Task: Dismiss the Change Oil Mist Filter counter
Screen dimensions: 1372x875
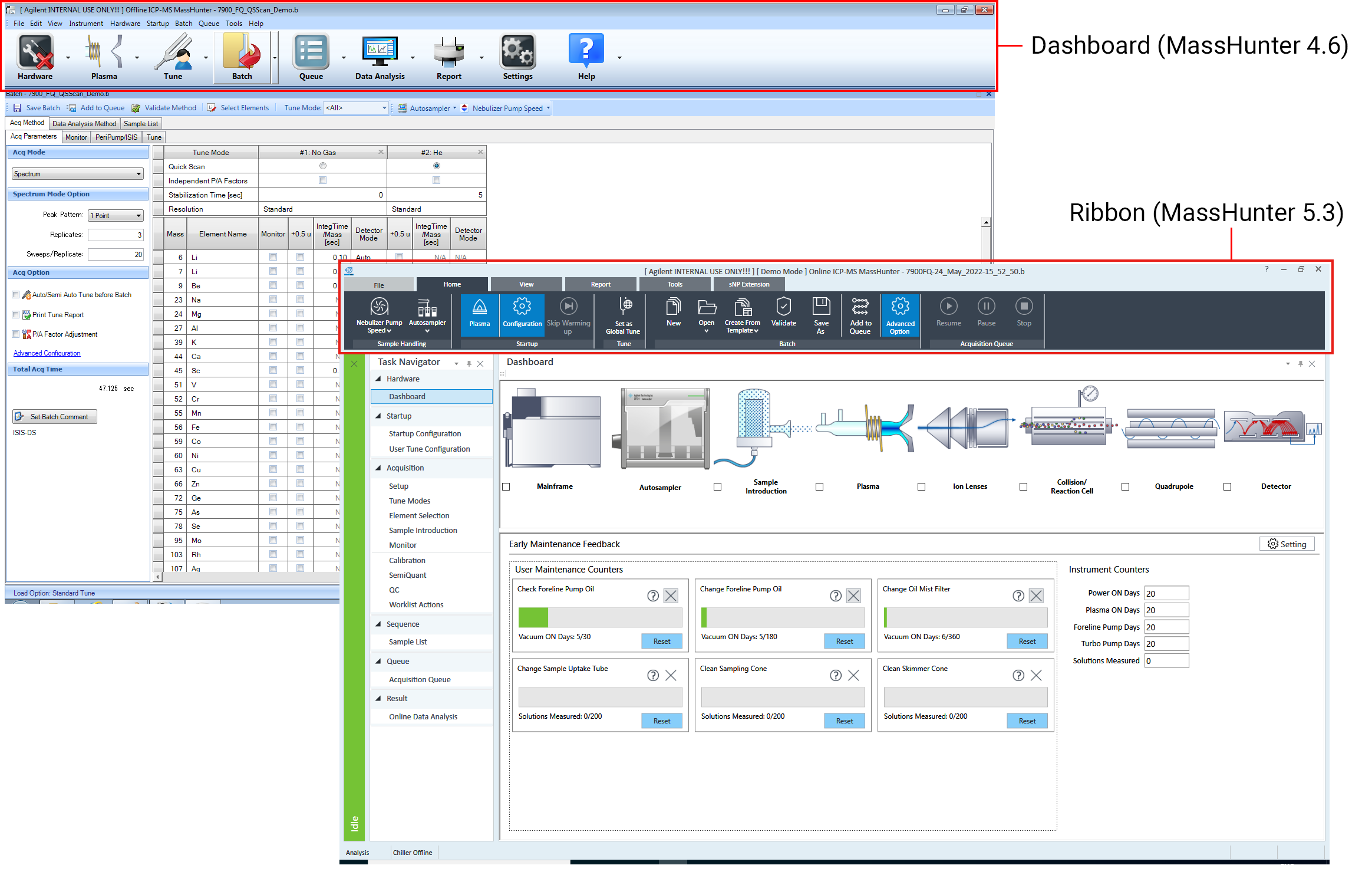Action: [x=1036, y=596]
